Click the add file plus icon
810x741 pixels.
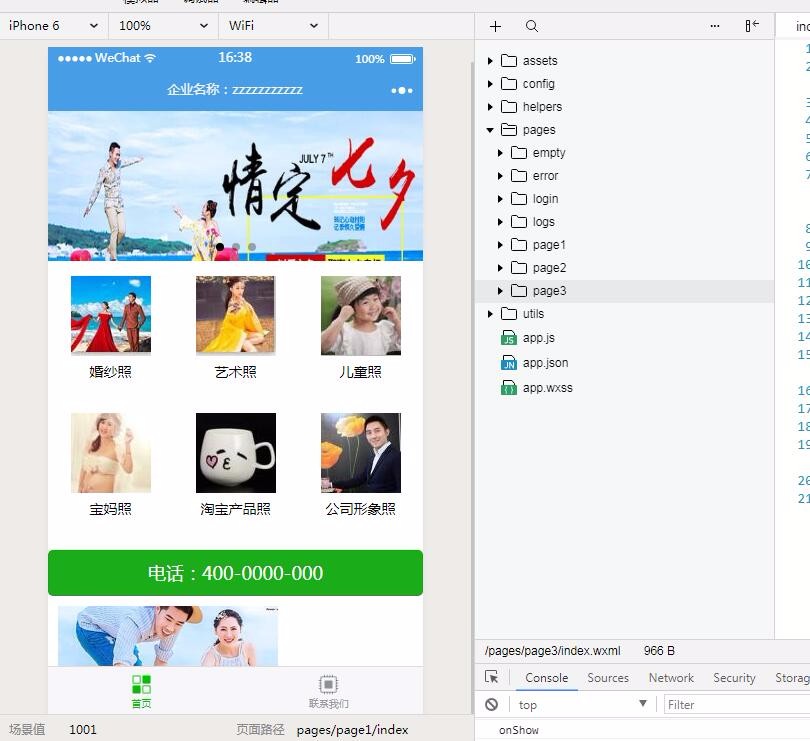click(x=495, y=26)
